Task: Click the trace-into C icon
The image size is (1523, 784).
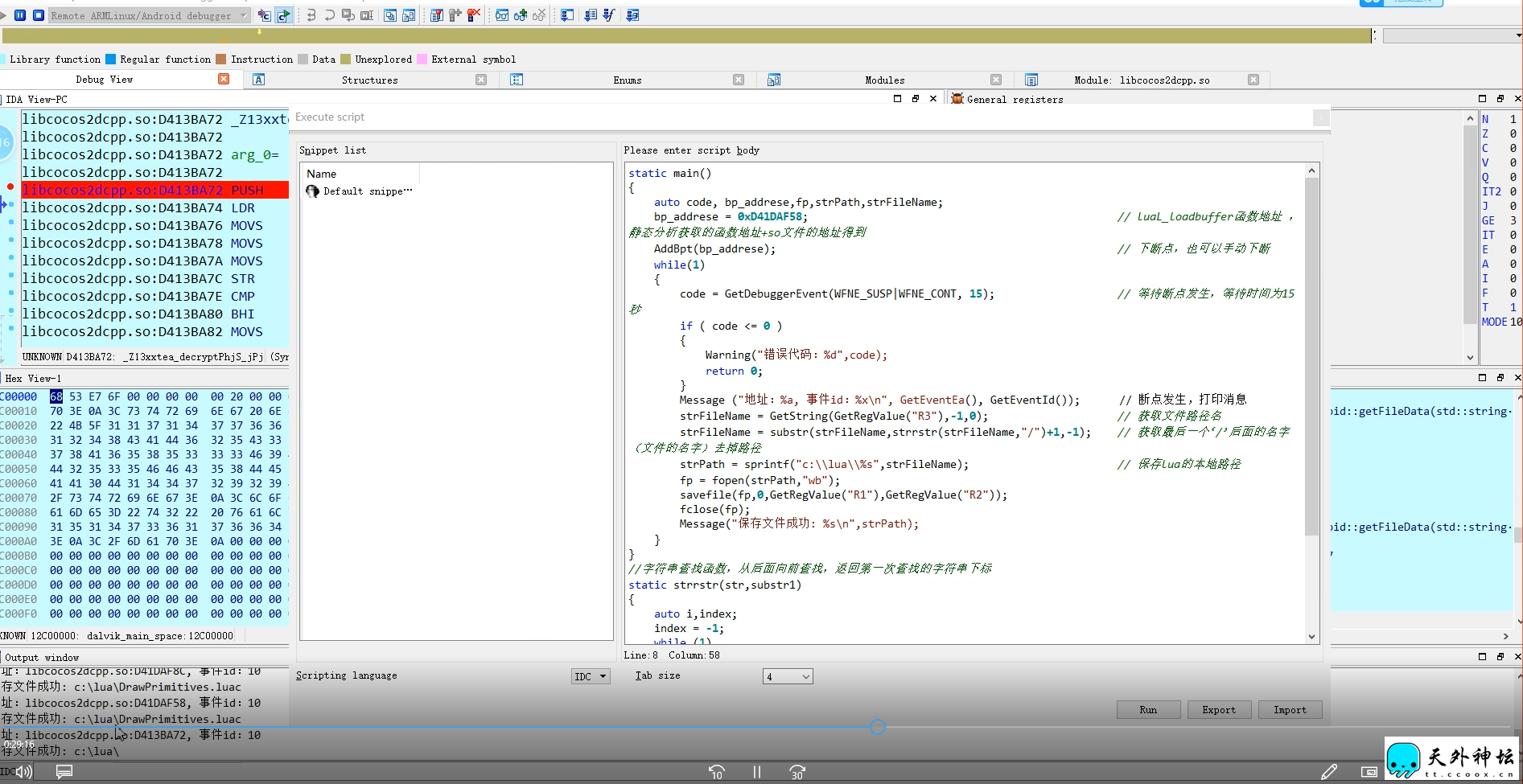Action: (264, 15)
